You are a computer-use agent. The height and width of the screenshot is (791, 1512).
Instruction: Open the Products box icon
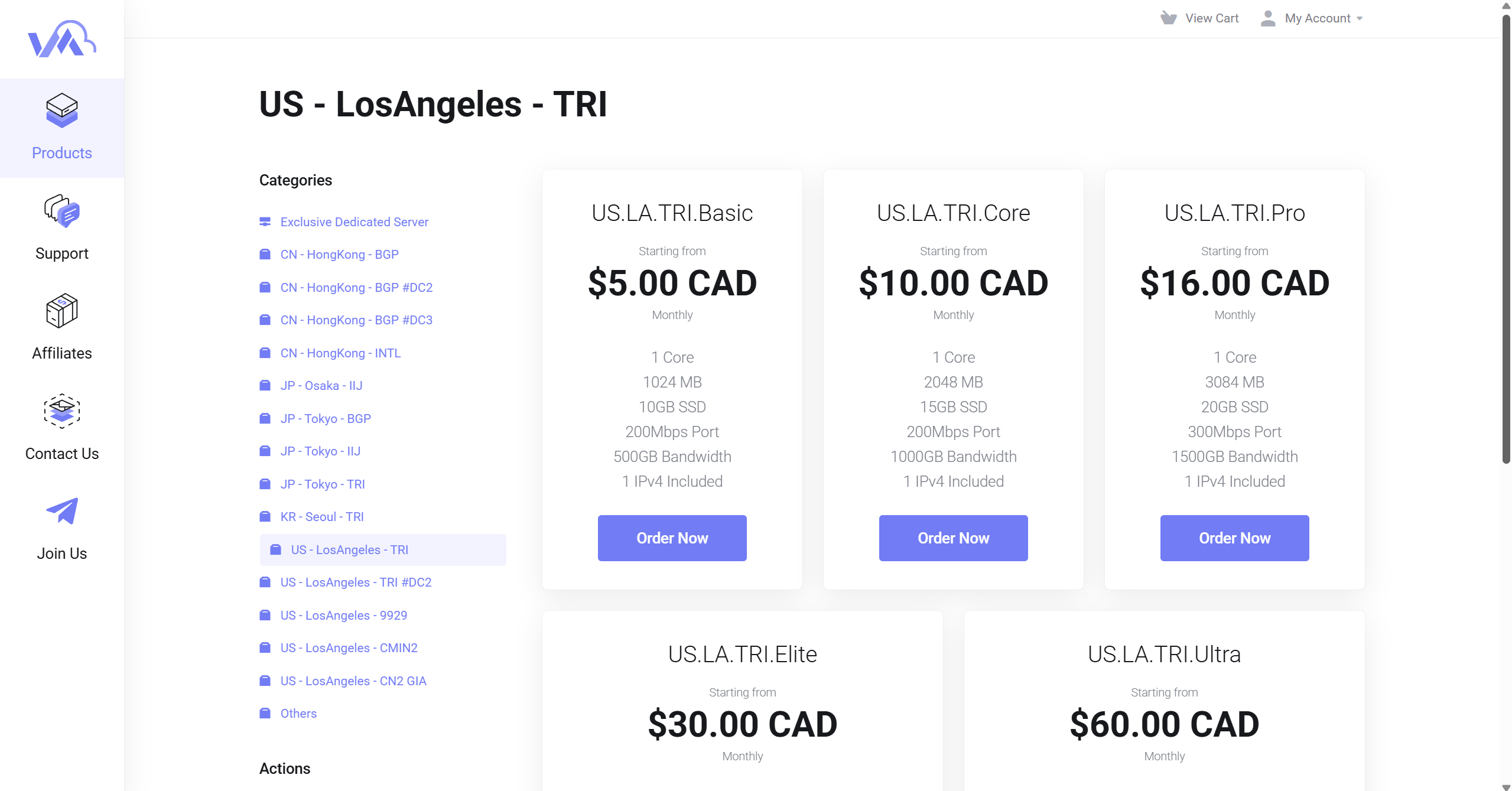tap(61, 110)
